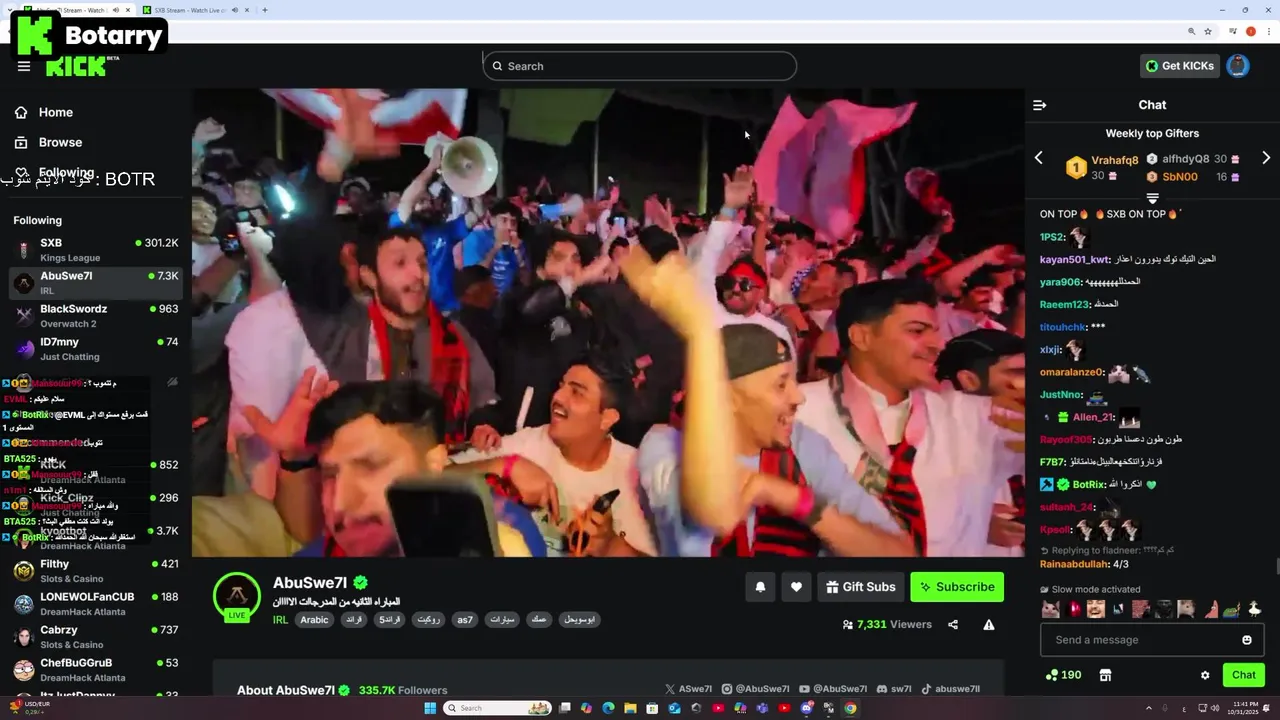Show next weekly top gifters
The width and height of the screenshot is (1280, 720).
[1266, 158]
